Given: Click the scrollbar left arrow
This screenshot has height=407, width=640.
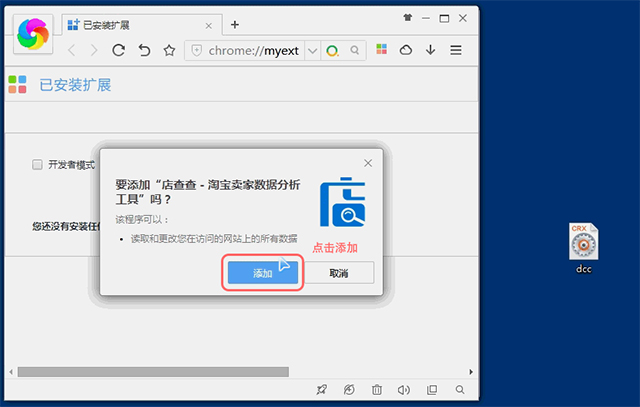Looking at the screenshot, I should click(11, 372).
